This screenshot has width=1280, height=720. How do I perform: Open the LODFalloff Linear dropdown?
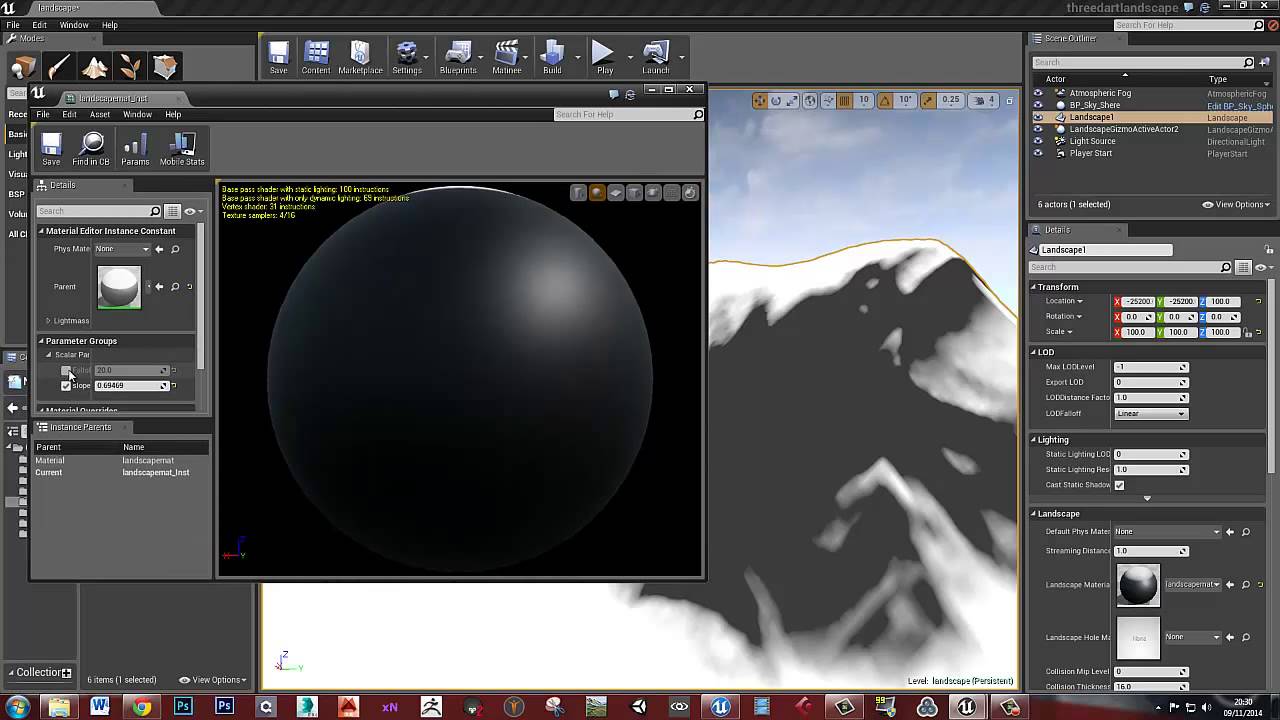pyautogui.click(x=1151, y=414)
